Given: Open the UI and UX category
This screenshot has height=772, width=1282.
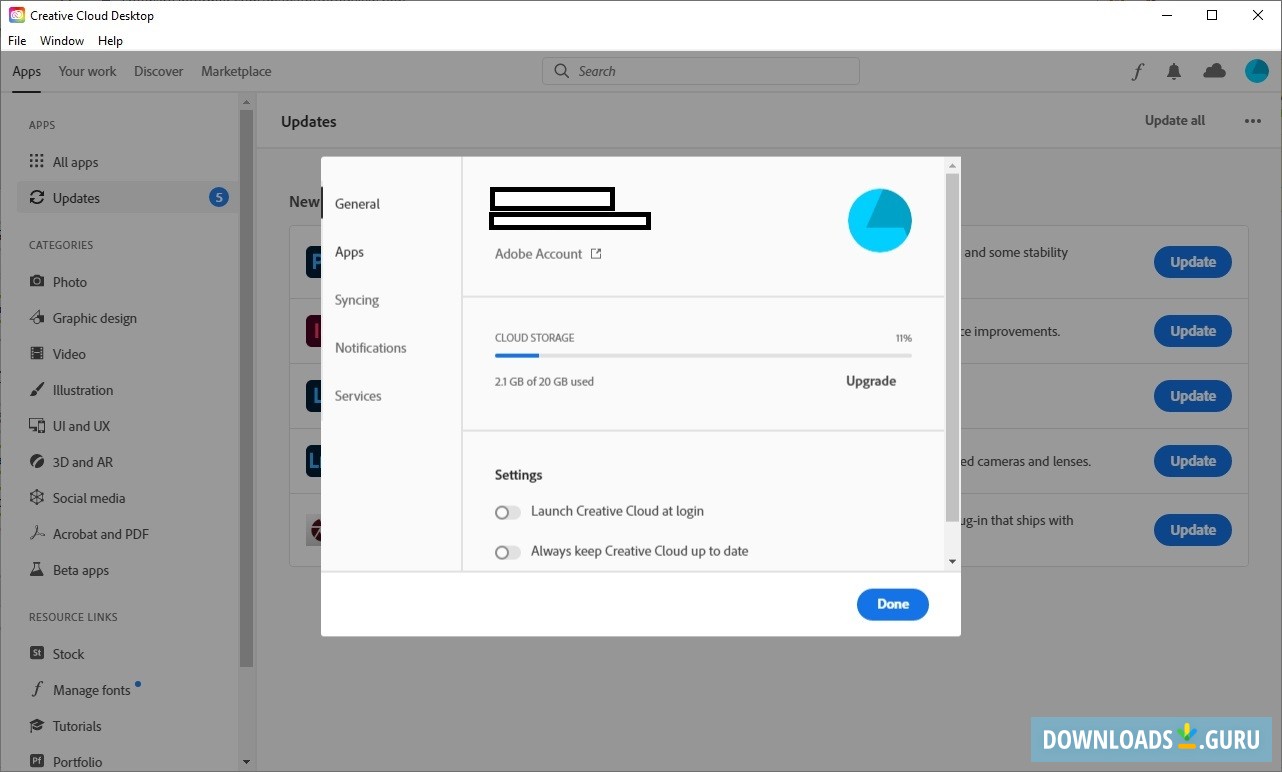Looking at the screenshot, I should point(80,425).
